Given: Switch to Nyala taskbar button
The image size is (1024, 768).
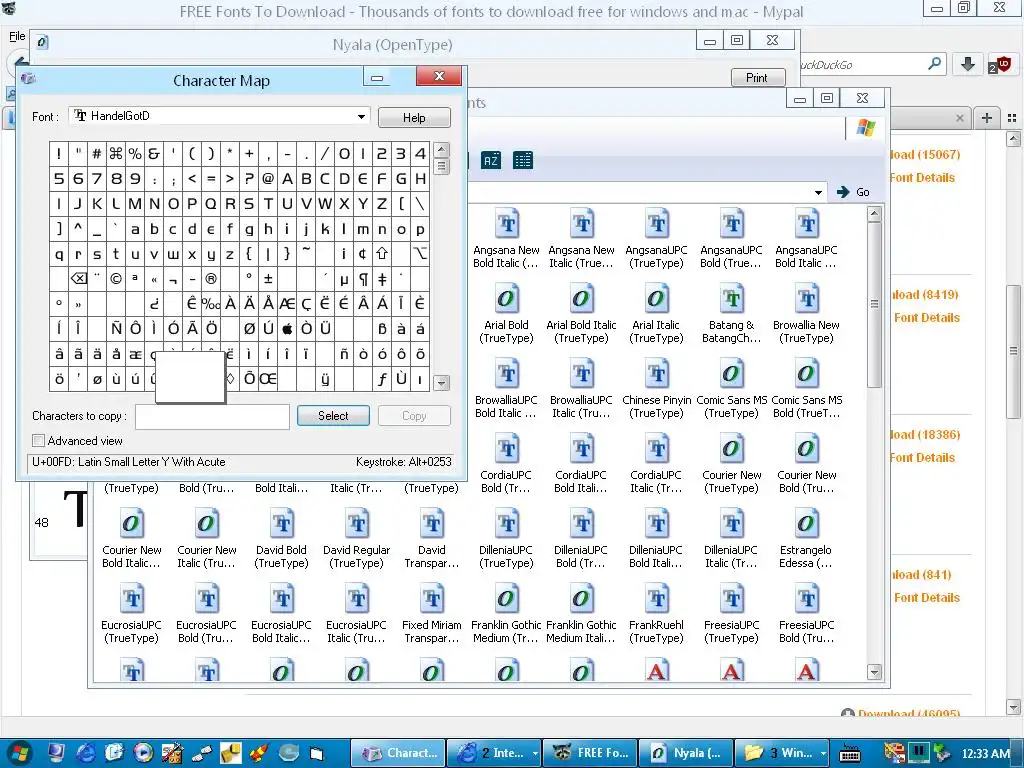Looking at the screenshot, I should pyautogui.click(x=685, y=753).
